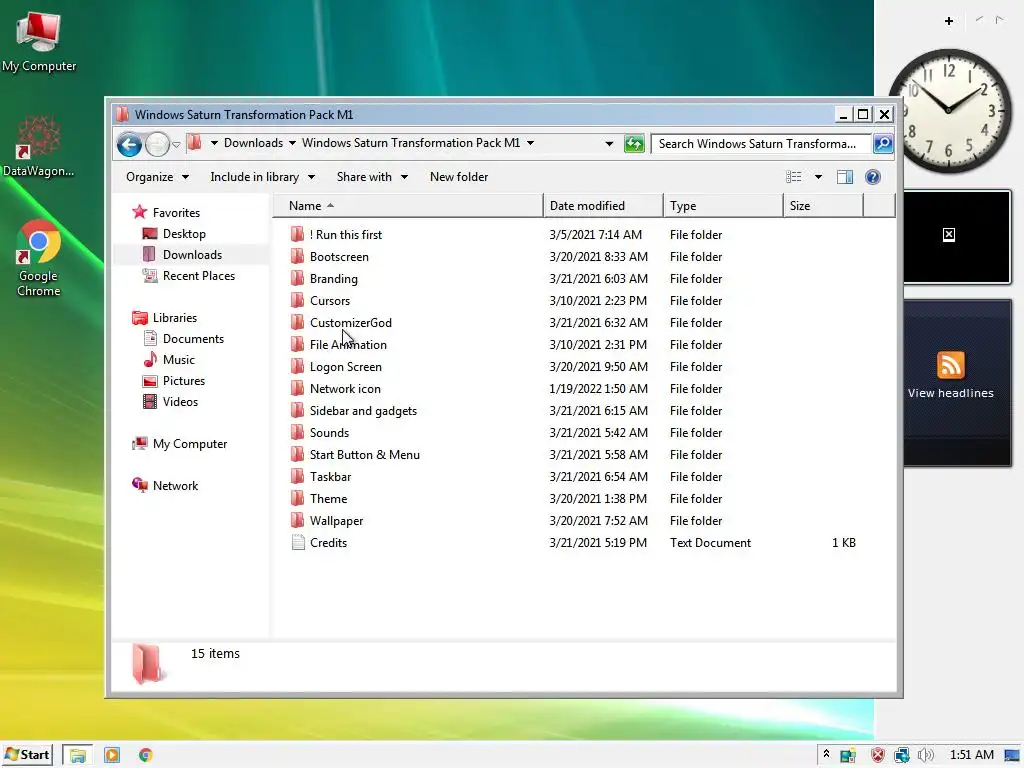Open address bar history dropdown
Viewport: 1024px width, 768px height.
609,144
